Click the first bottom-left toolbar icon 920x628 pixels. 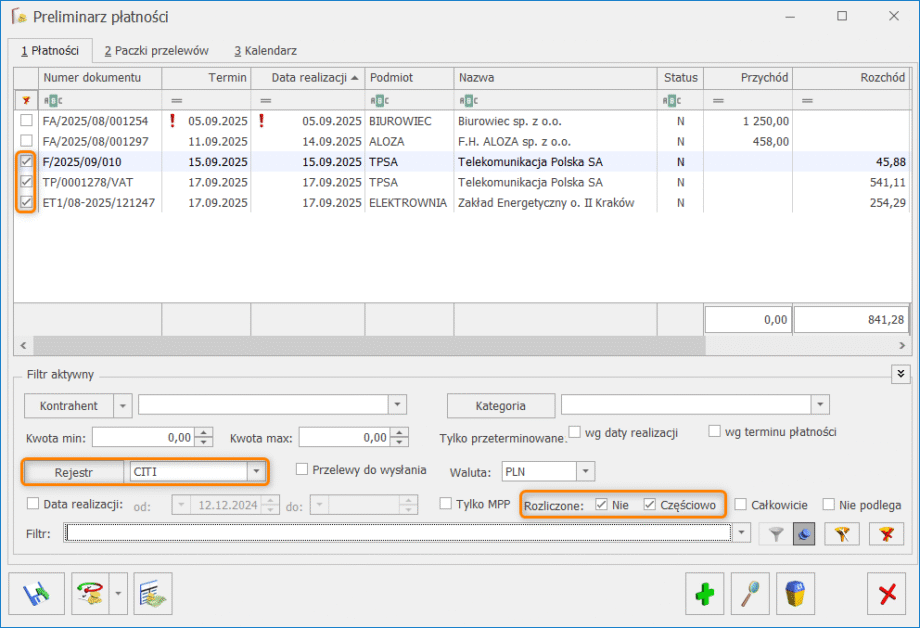coord(37,594)
